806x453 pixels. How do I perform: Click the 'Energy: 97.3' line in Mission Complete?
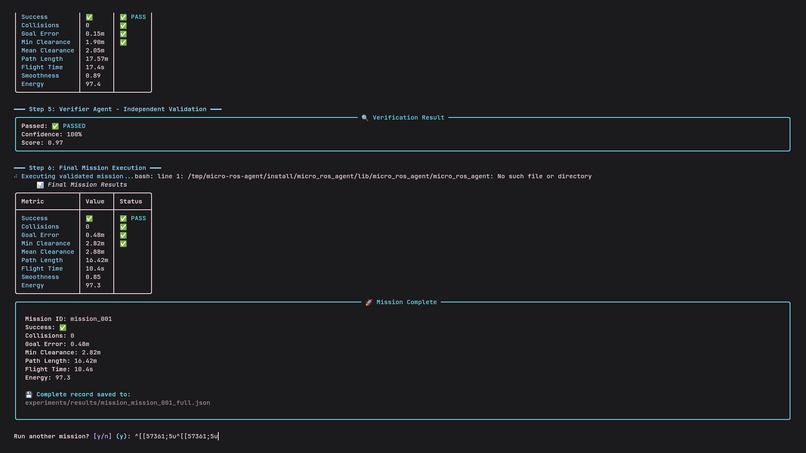(48, 377)
